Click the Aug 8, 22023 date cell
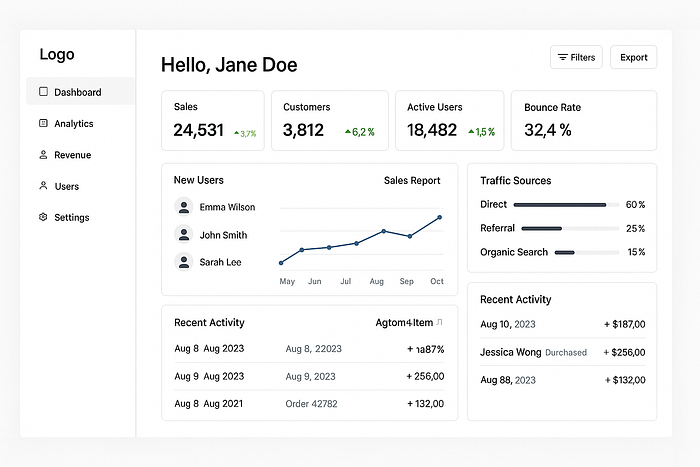This screenshot has width=700, height=467. (313, 349)
